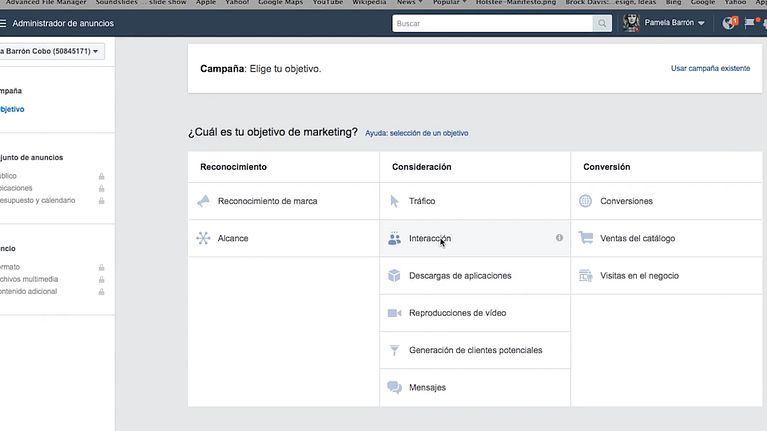Open the Wikipedia bookmark in bookmarks bar
Screen dimensions: 767x431
368,3
